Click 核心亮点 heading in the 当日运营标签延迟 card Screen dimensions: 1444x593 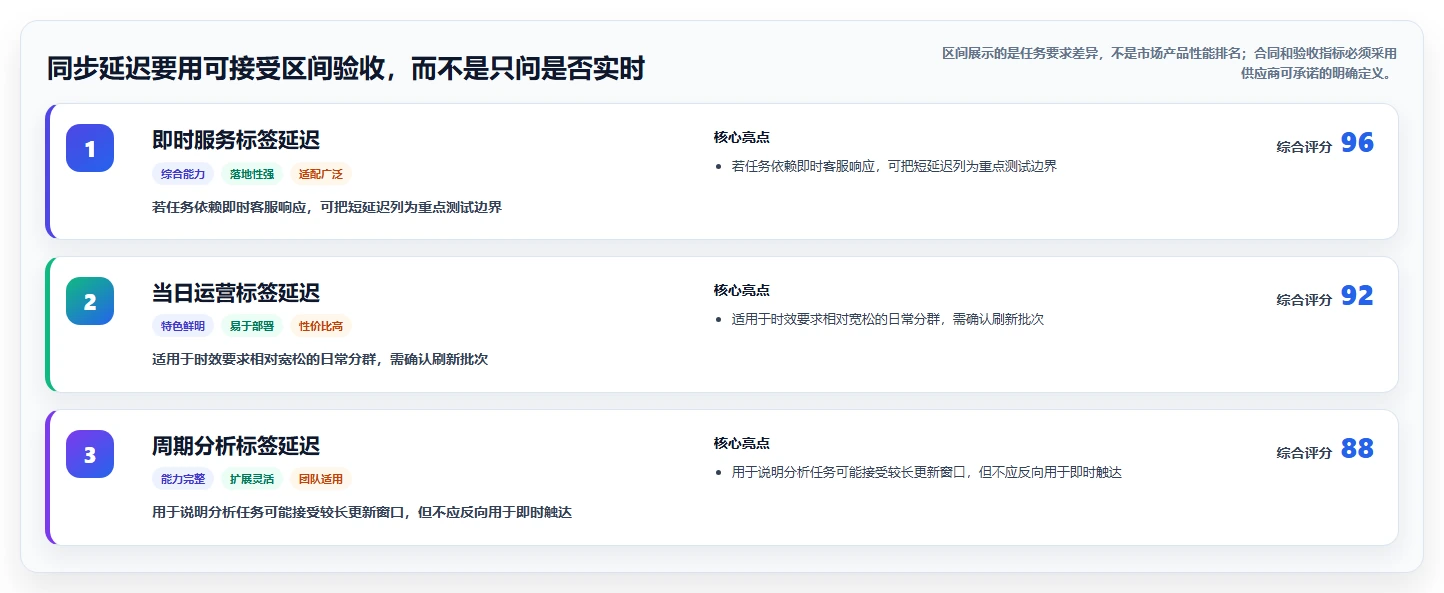[742, 290]
